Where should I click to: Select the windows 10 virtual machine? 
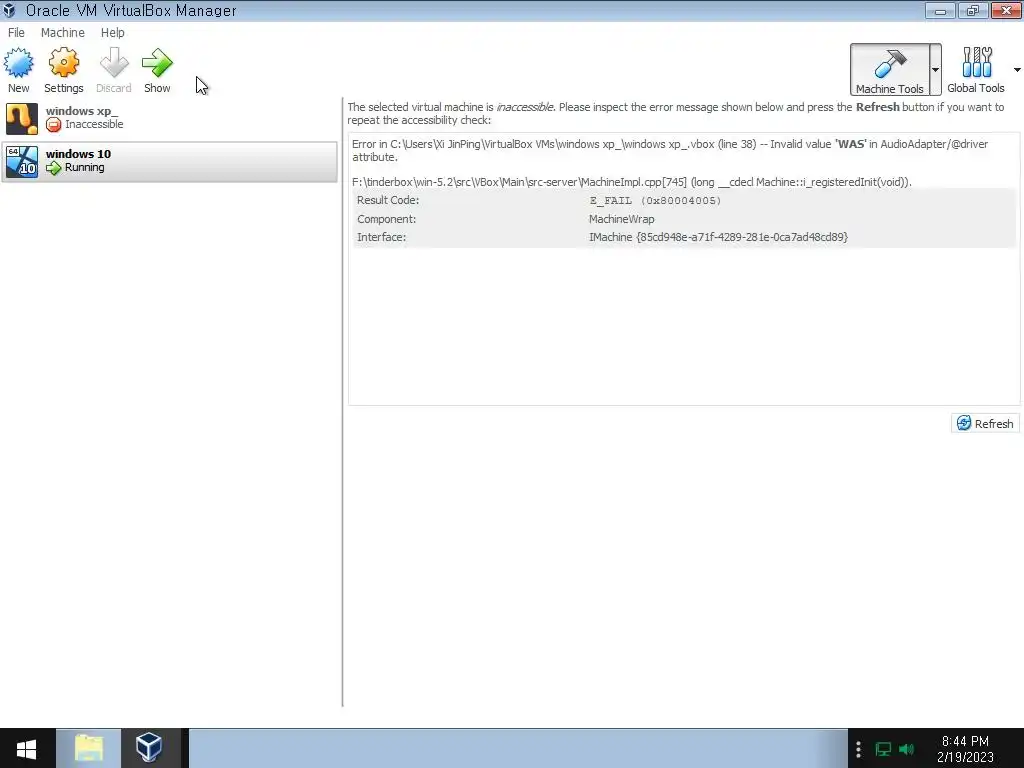pos(170,161)
